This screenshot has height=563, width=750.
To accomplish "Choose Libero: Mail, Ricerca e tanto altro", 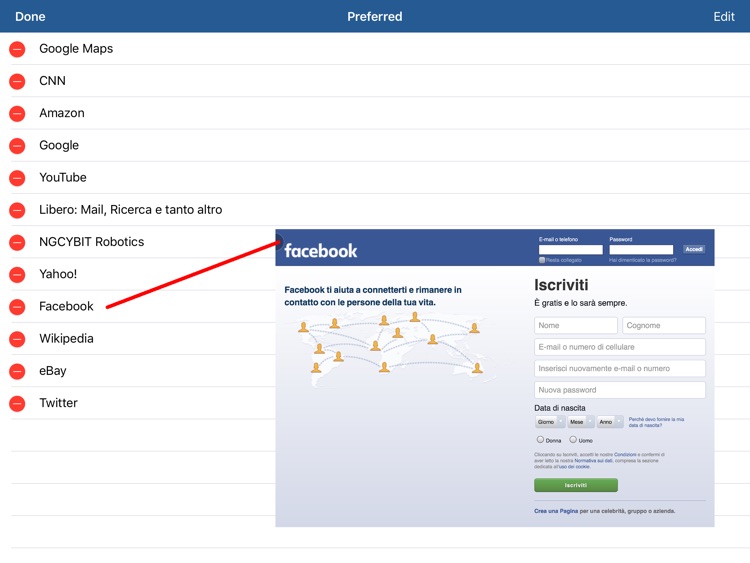I will [375, 210].
